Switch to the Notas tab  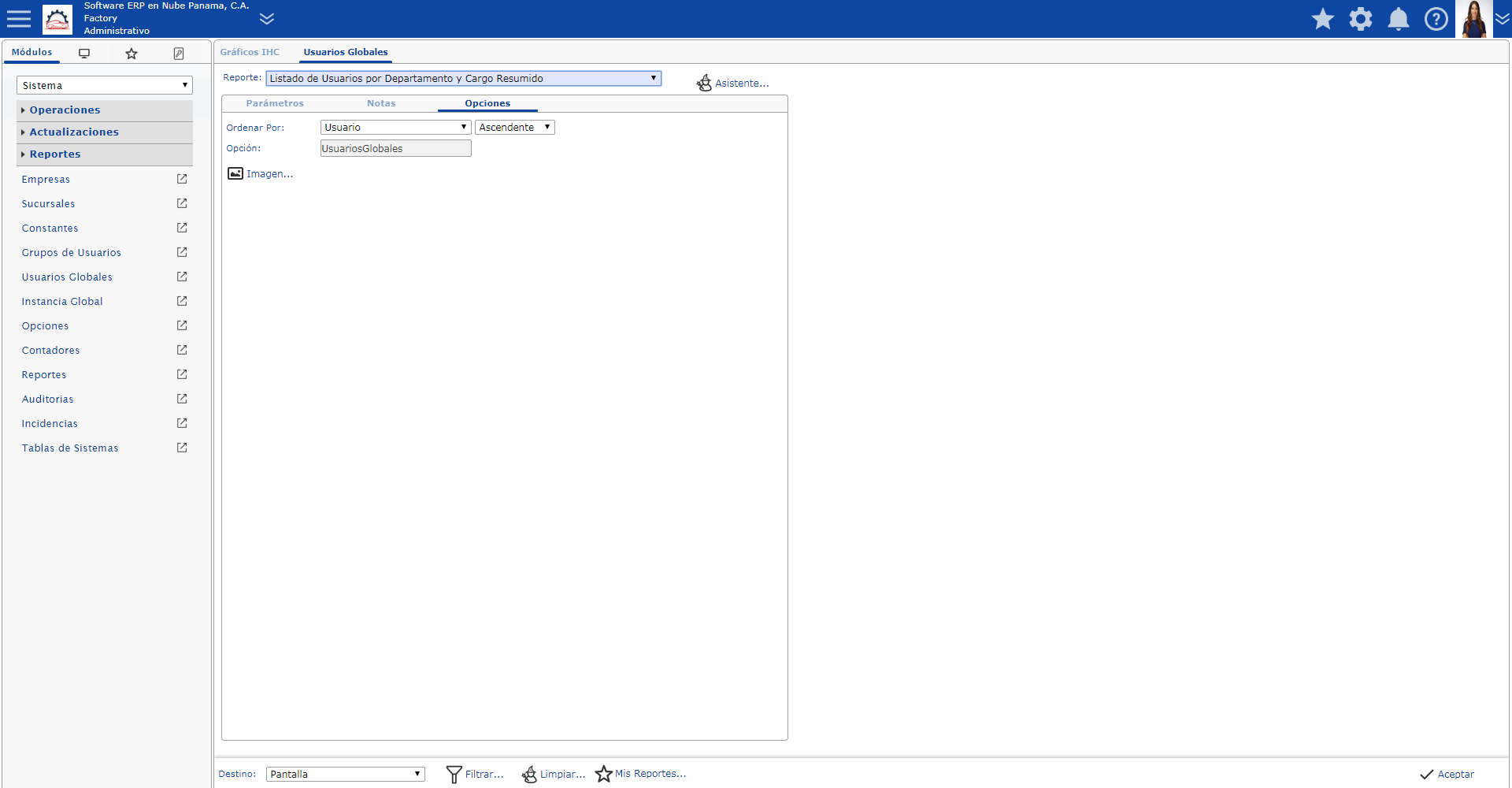(381, 103)
